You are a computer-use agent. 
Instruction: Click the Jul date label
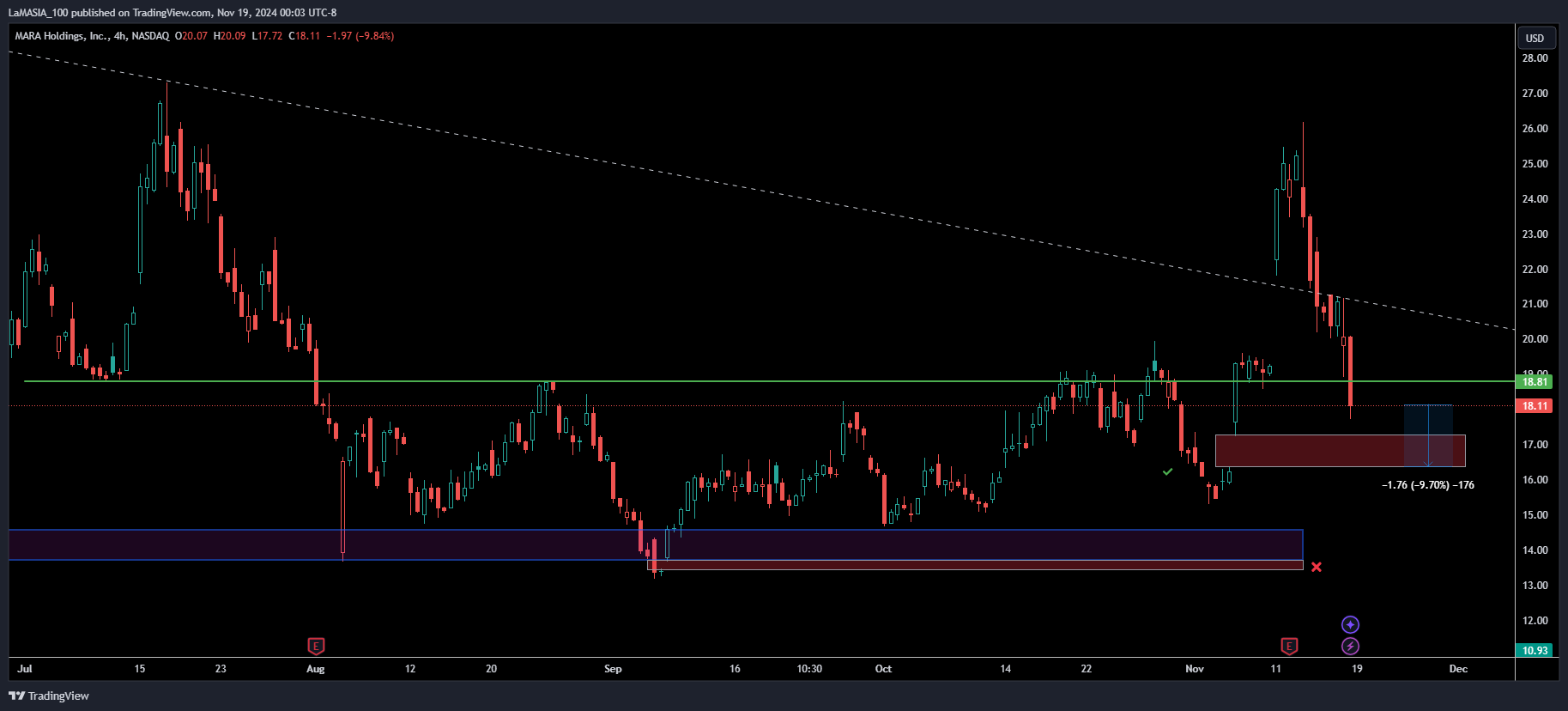pos(25,669)
